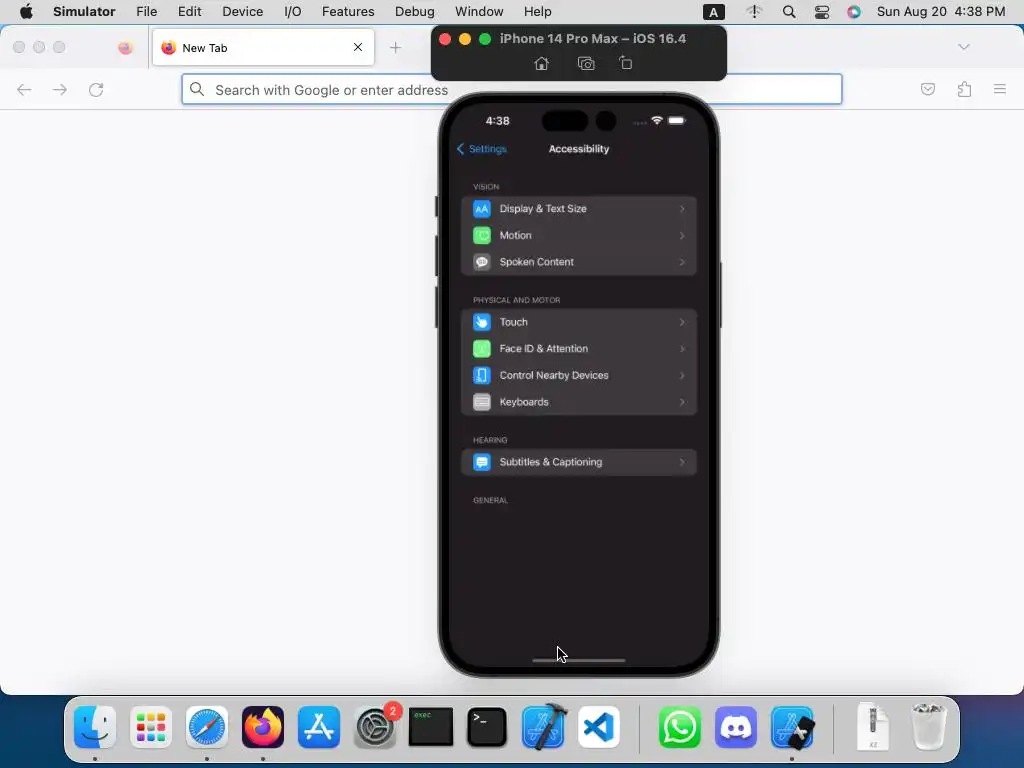This screenshot has height=768, width=1024.
Task: Expand Motion row chevron
Action: (x=682, y=236)
